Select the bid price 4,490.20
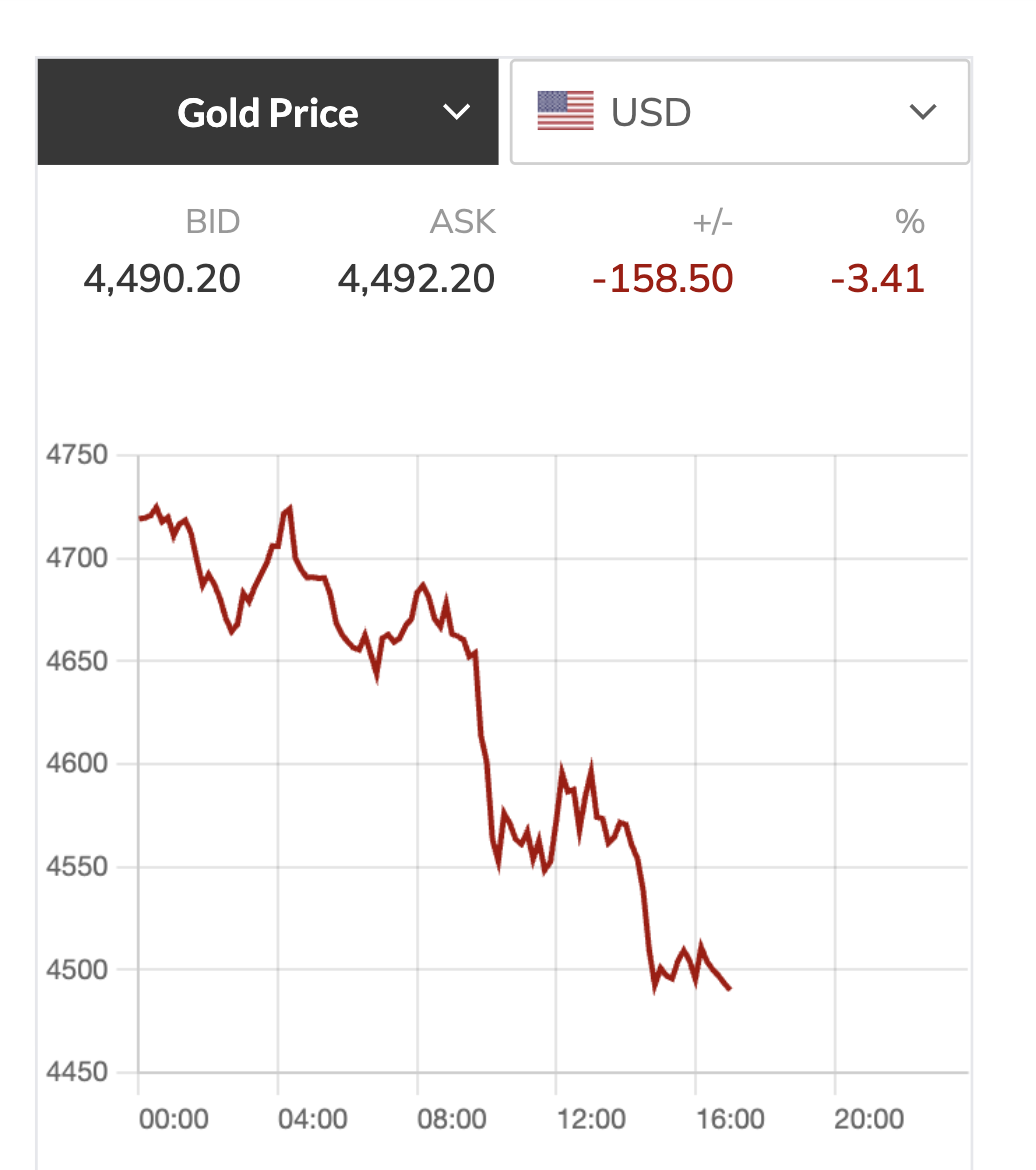1036x1170 pixels. [x=162, y=279]
